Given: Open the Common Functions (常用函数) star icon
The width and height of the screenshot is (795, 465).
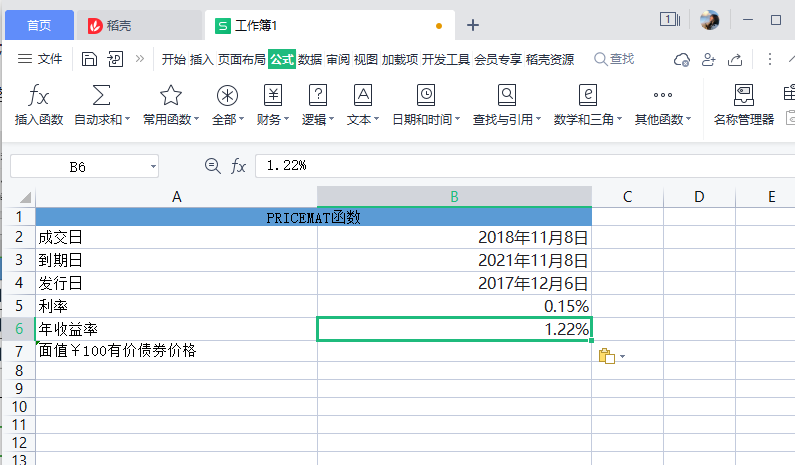Looking at the screenshot, I should [x=170, y=95].
